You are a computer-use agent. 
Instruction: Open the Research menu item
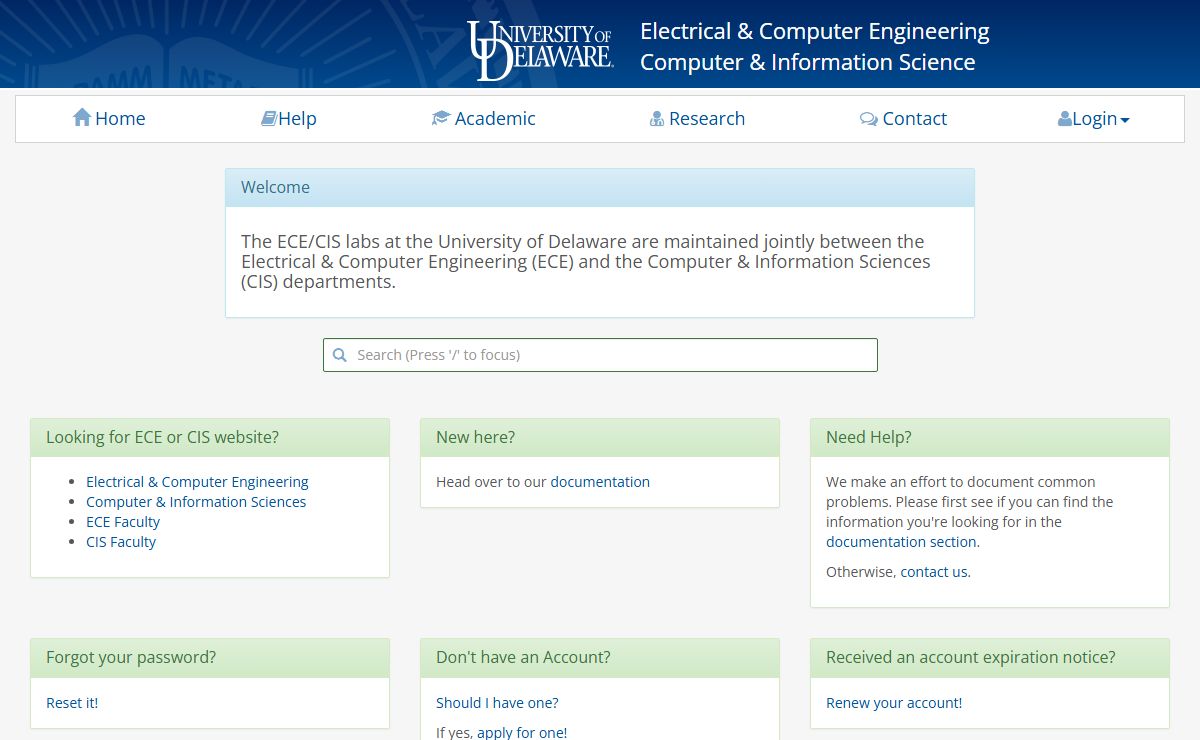pos(697,118)
